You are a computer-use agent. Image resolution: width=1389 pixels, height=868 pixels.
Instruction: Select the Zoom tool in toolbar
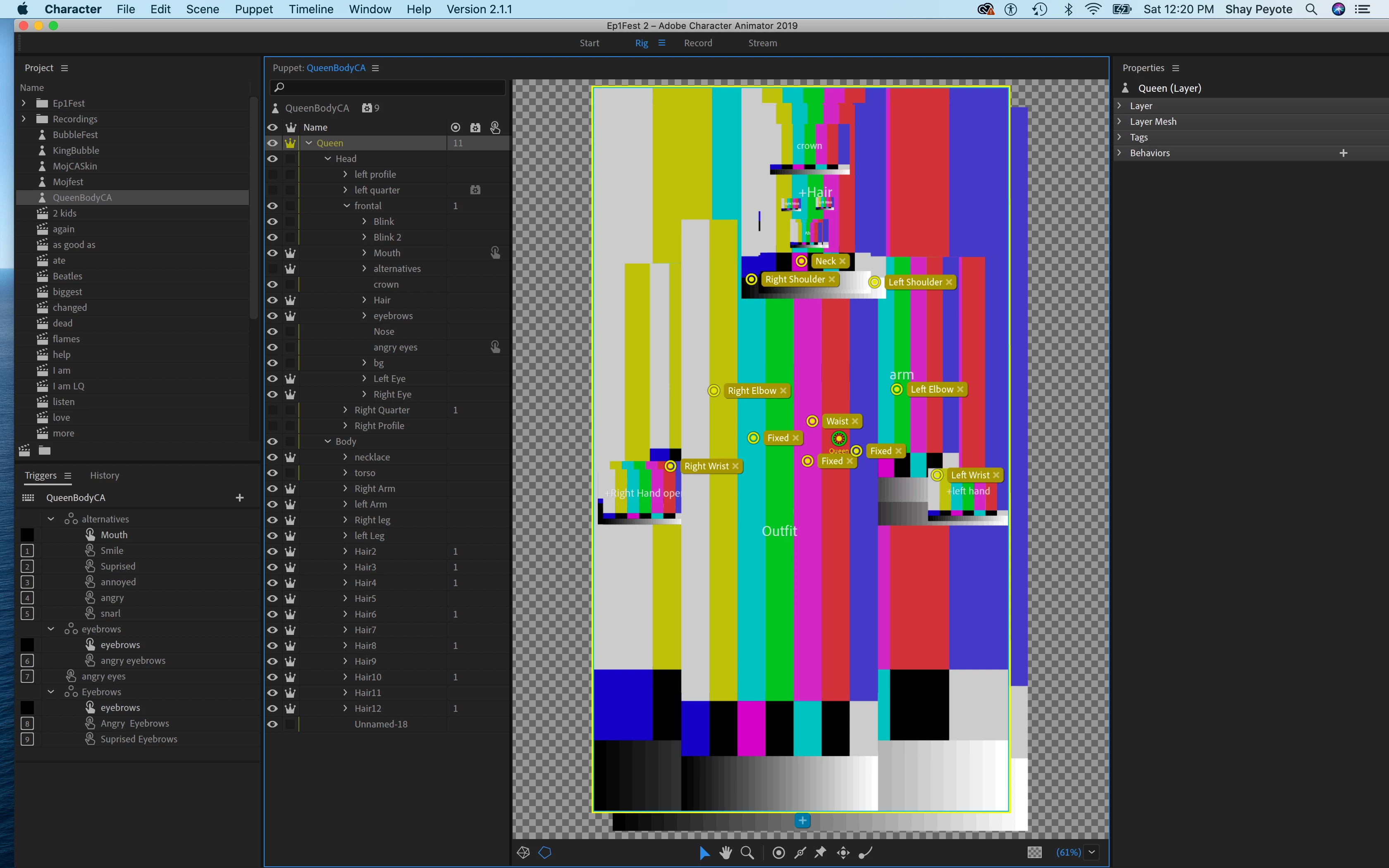click(x=747, y=852)
